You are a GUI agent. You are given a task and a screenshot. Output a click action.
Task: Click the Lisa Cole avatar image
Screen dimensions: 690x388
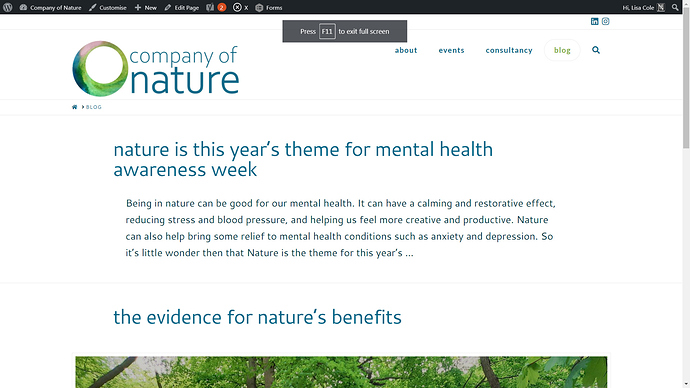[661, 7]
